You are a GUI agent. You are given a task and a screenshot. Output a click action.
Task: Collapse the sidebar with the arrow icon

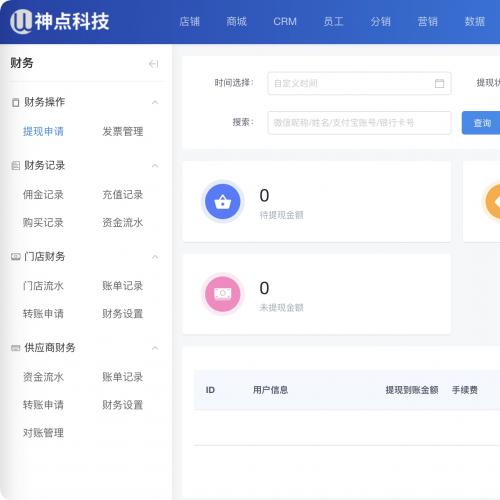[153, 64]
